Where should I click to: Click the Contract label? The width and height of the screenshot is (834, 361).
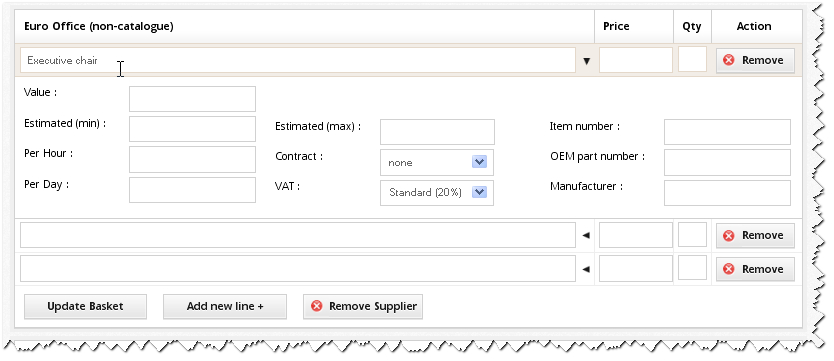click(x=299, y=156)
